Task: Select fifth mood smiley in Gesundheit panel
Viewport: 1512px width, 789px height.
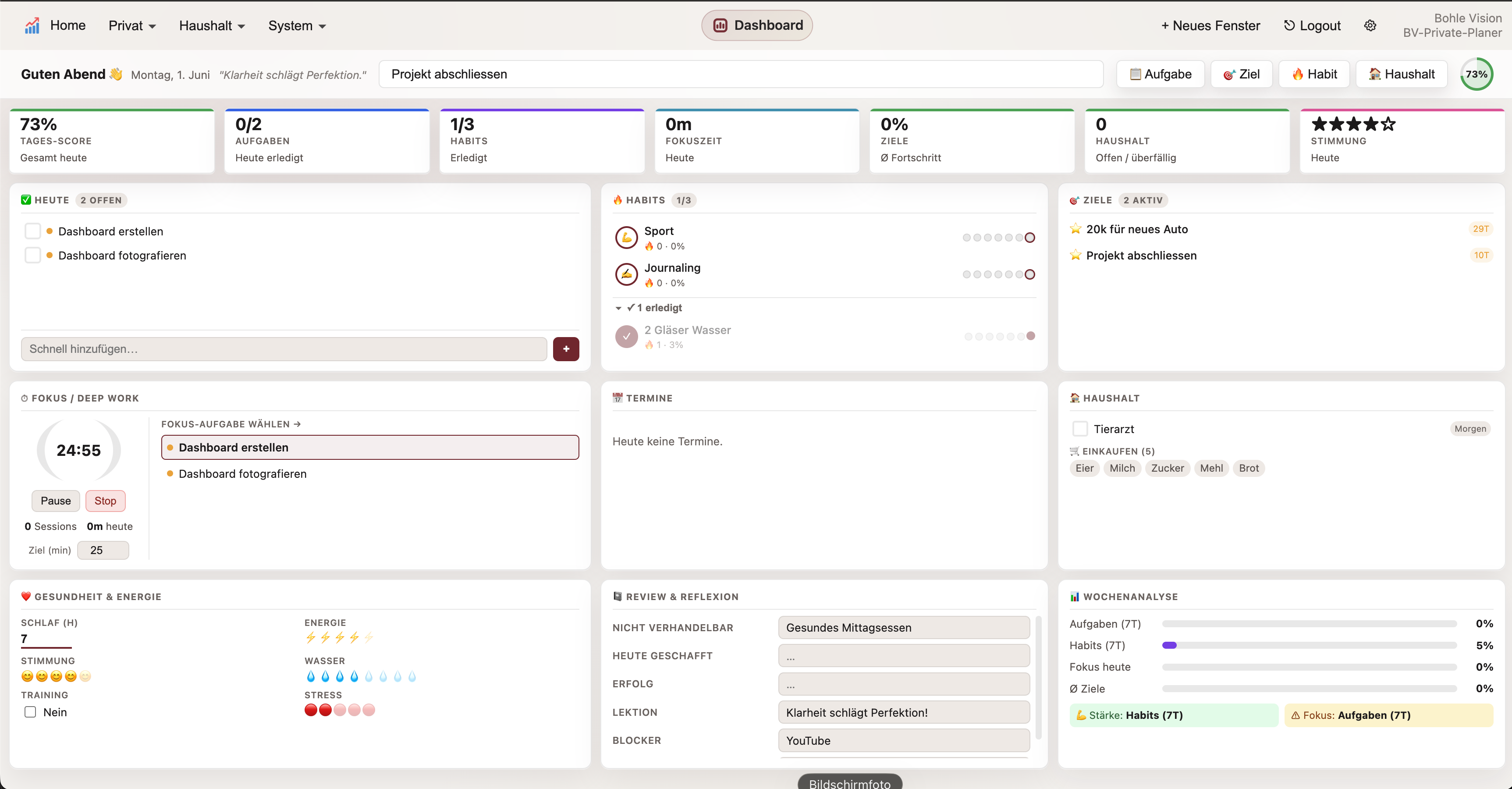Action: pos(86,676)
